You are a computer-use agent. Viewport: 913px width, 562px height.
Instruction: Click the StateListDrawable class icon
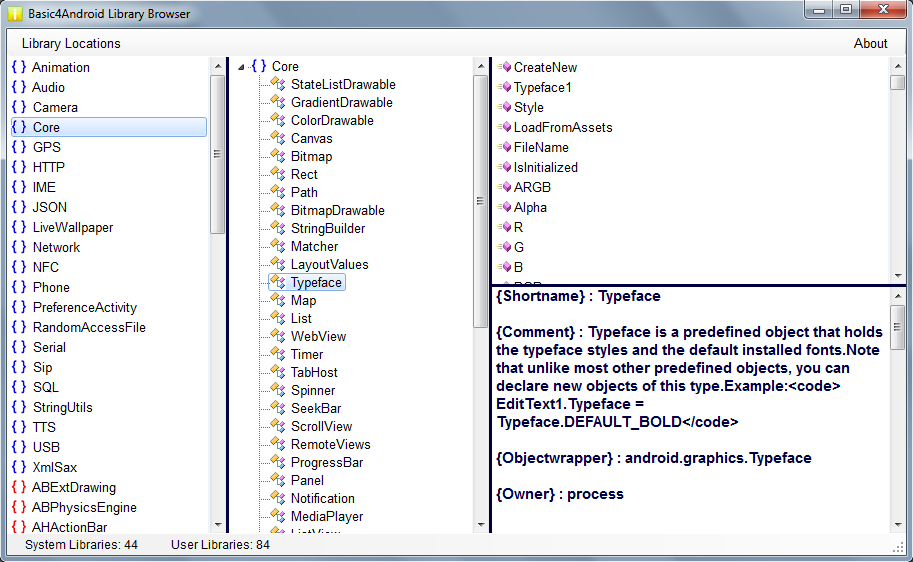click(x=278, y=84)
